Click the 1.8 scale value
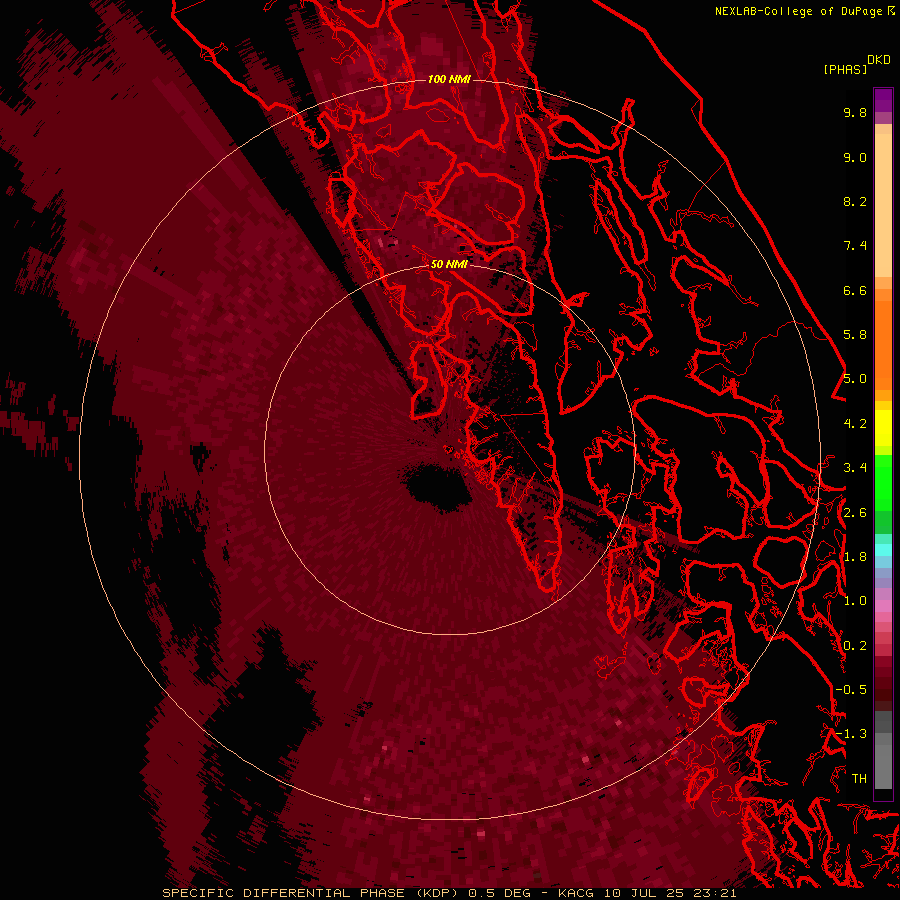 coord(855,557)
